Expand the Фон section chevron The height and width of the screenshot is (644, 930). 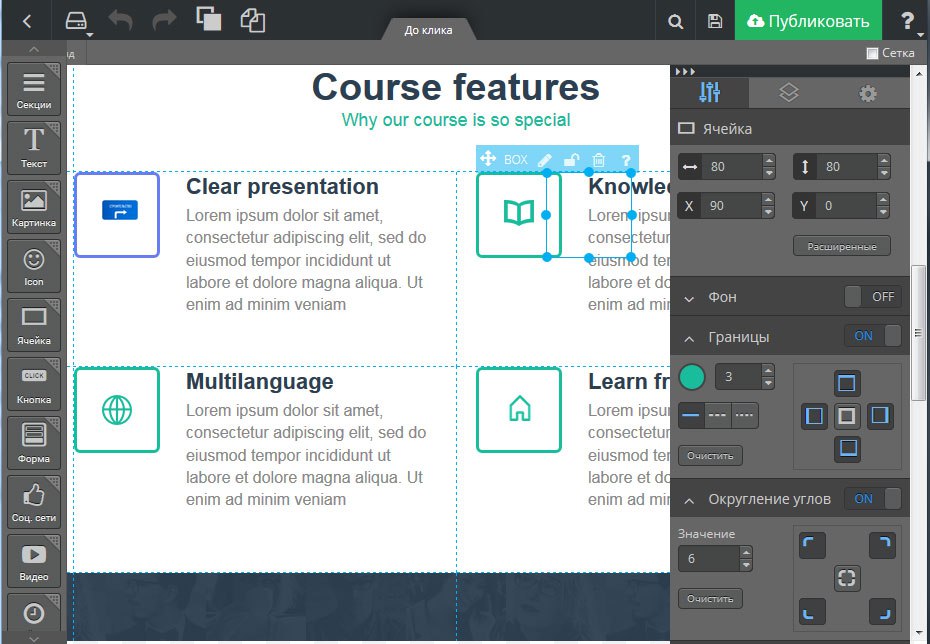(690, 298)
